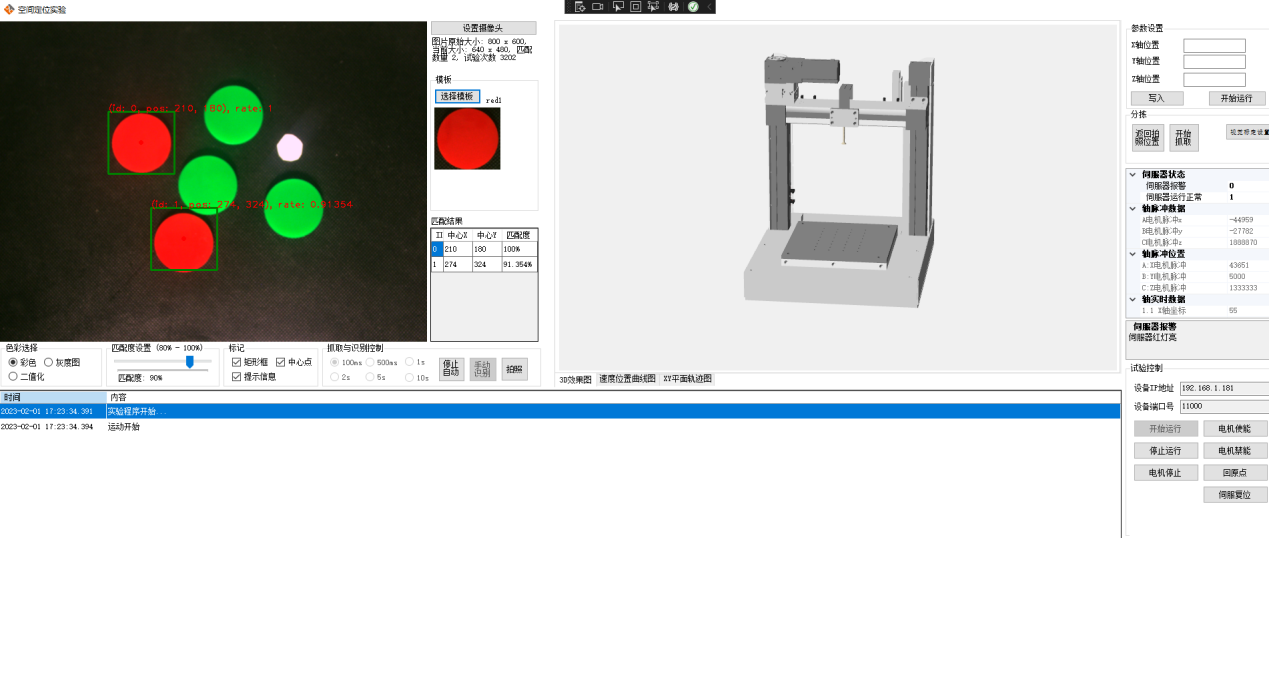Toggle the display layout adorners icon

pos(635,7)
